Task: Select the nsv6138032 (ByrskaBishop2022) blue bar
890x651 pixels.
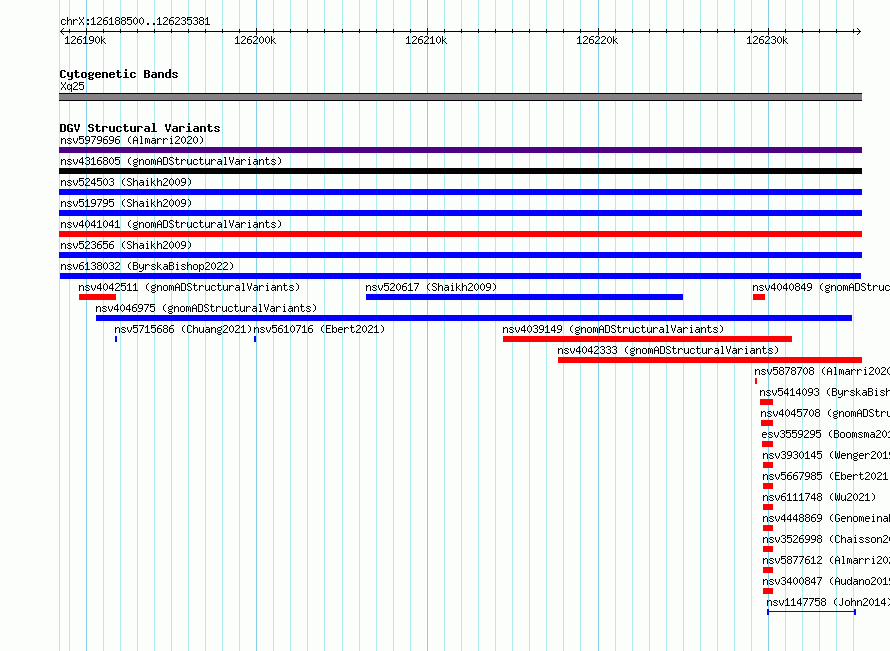Action: pyautogui.click(x=460, y=276)
